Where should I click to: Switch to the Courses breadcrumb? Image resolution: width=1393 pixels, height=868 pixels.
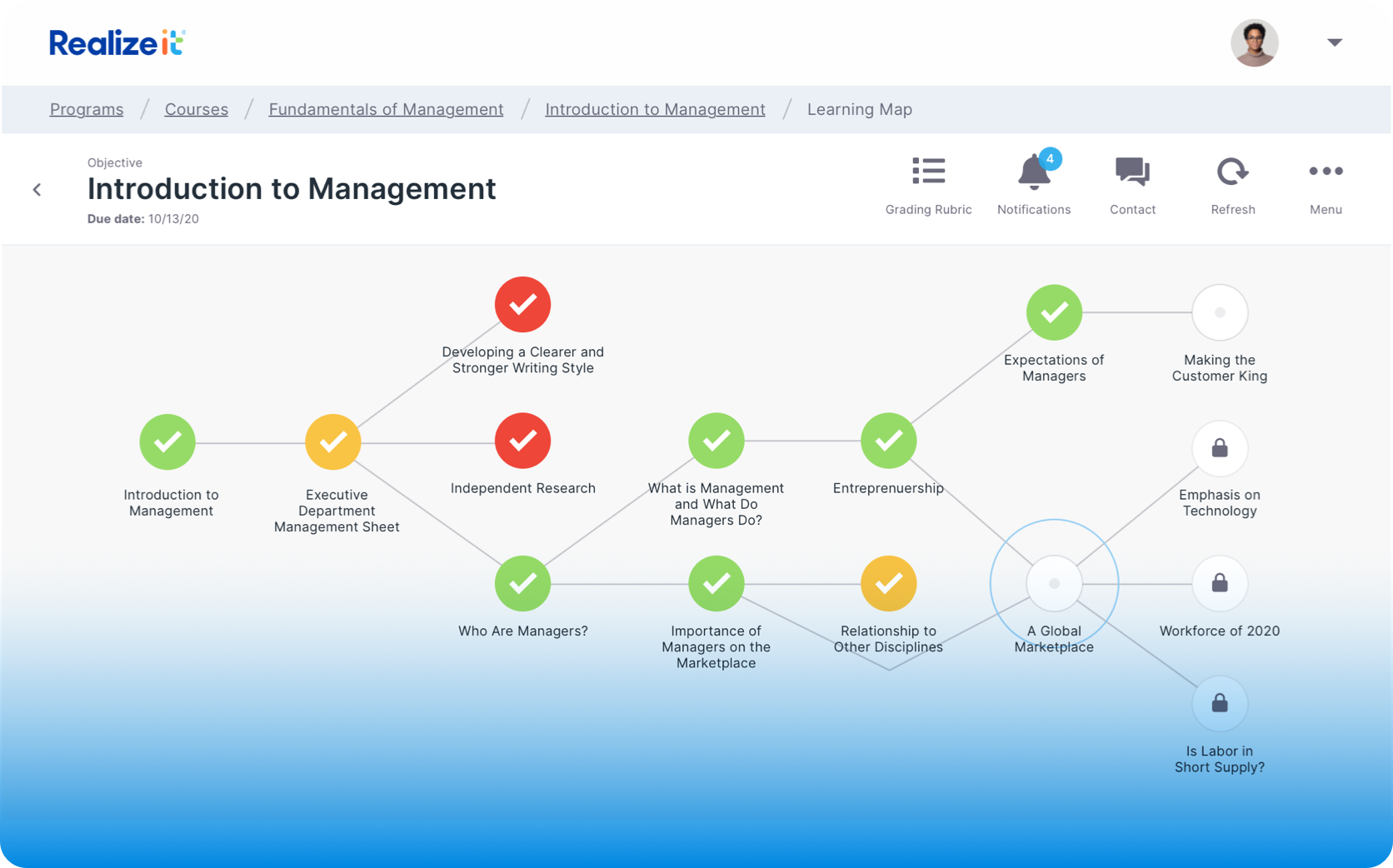tap(196, 109)
